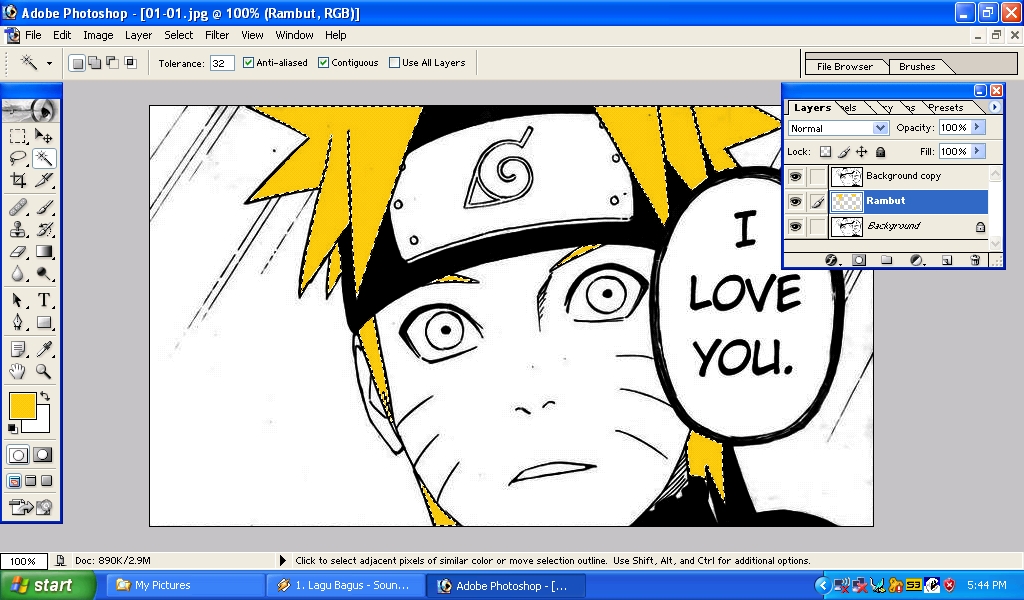The width and height of the screenshot is (1024, 600).
Task: Select the Eyedropper tool
Action: [x=44, y=349]
